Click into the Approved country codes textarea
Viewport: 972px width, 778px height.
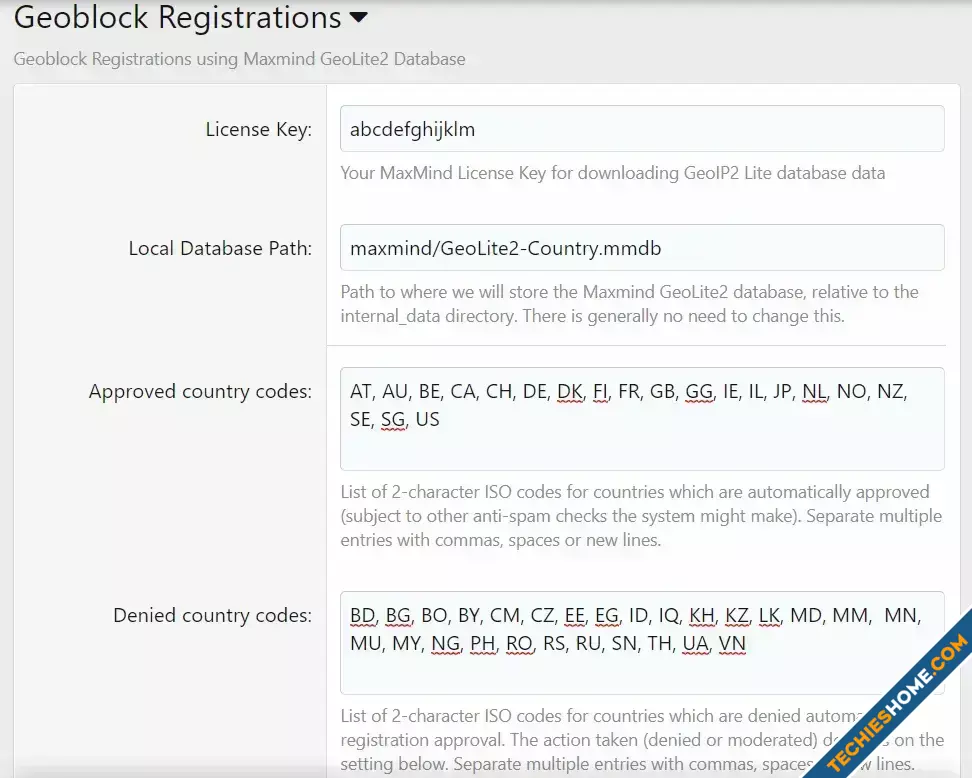[x=642, y=419]
